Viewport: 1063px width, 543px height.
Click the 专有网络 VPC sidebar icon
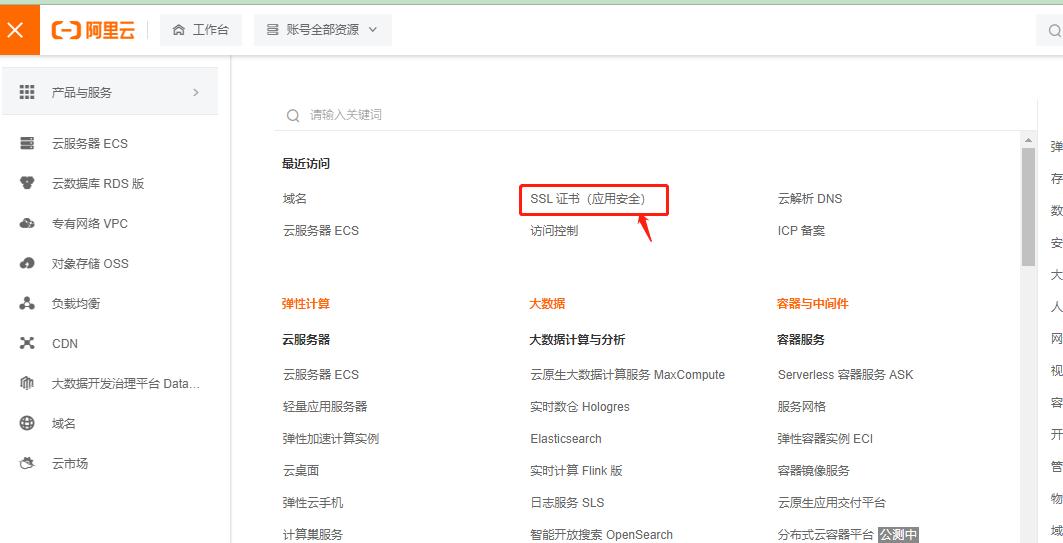click(x=27, y=223)
